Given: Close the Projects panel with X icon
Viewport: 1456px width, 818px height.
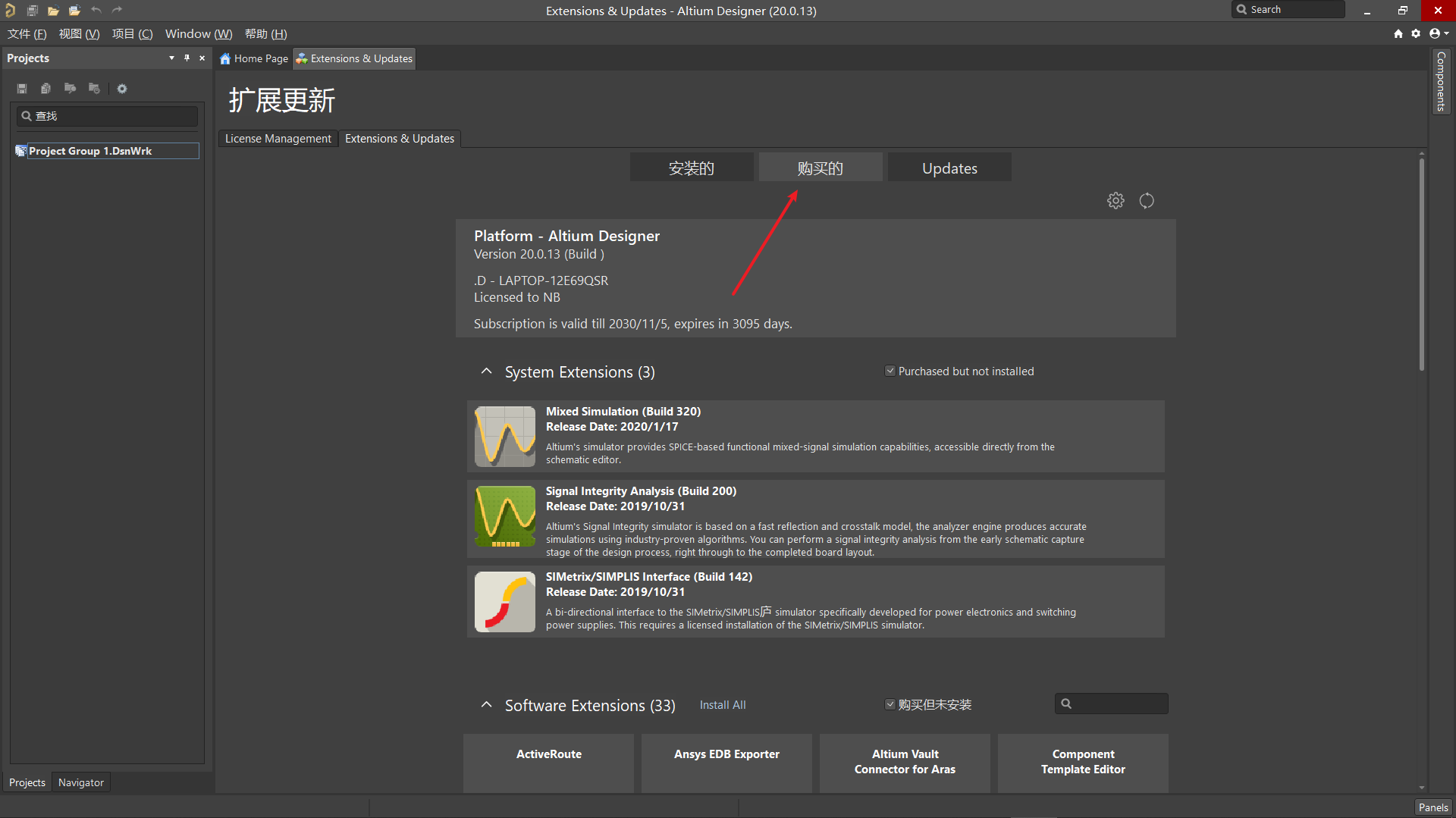Looking at the screenshot, I should (x=202, y=58).
